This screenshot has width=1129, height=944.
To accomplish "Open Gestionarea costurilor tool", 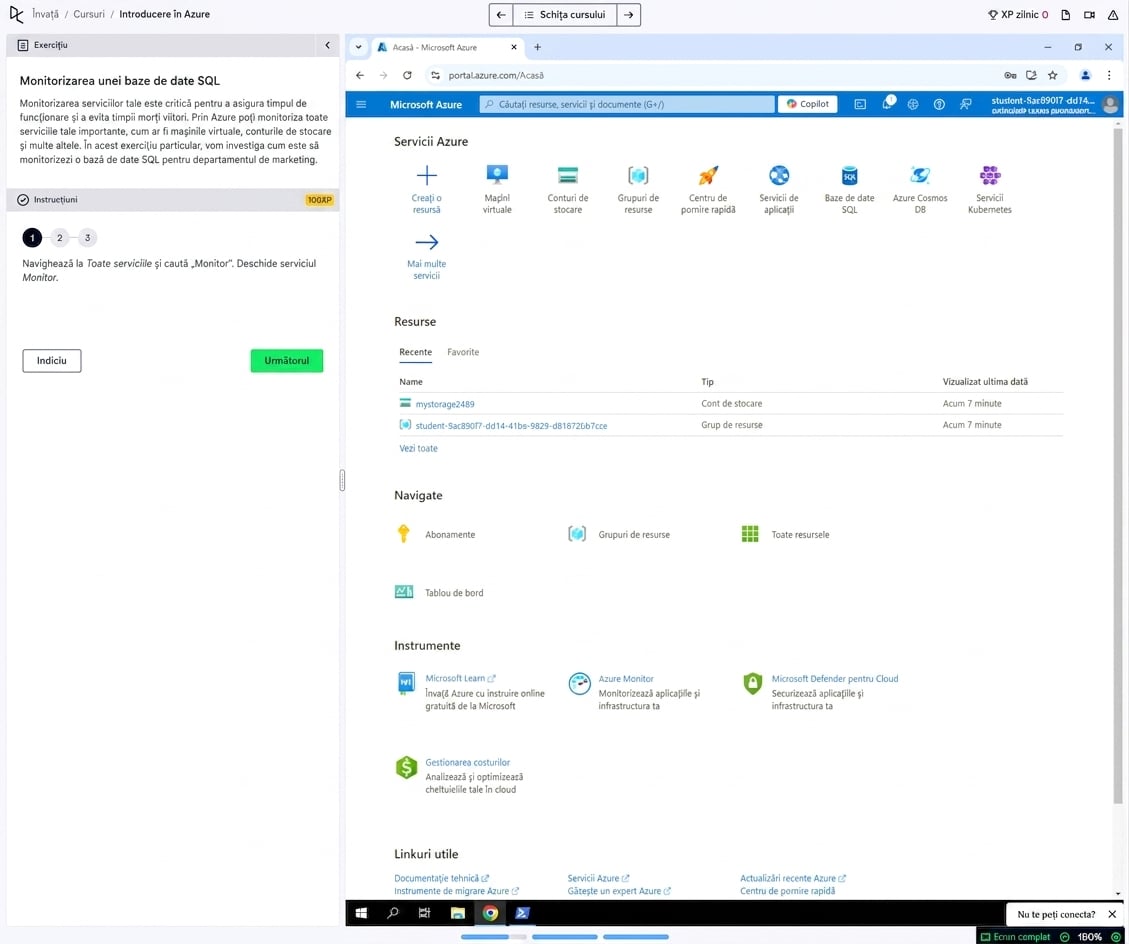I will [467, 762].
